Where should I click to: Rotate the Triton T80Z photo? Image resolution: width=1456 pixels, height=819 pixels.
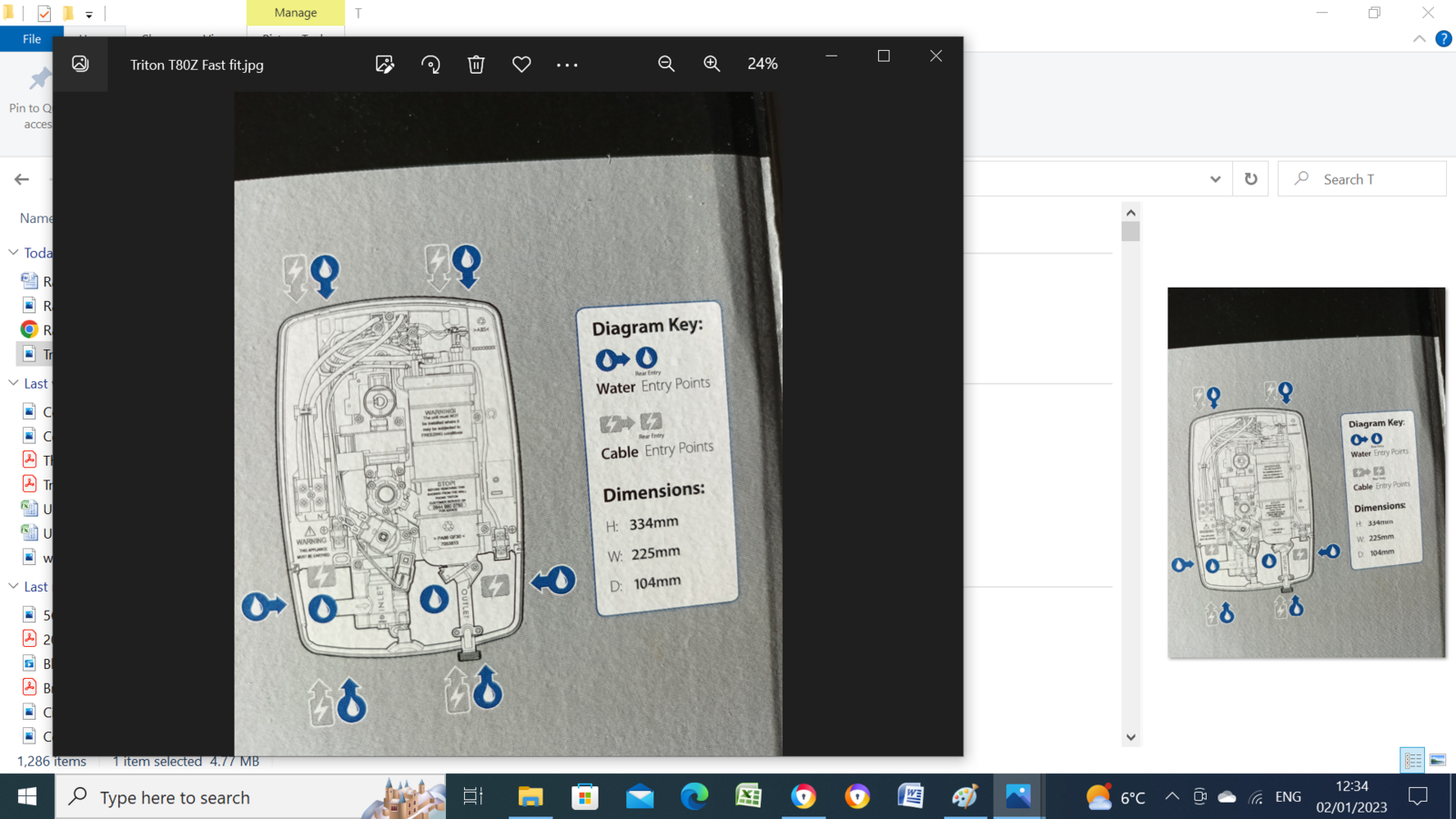point(430,65)
